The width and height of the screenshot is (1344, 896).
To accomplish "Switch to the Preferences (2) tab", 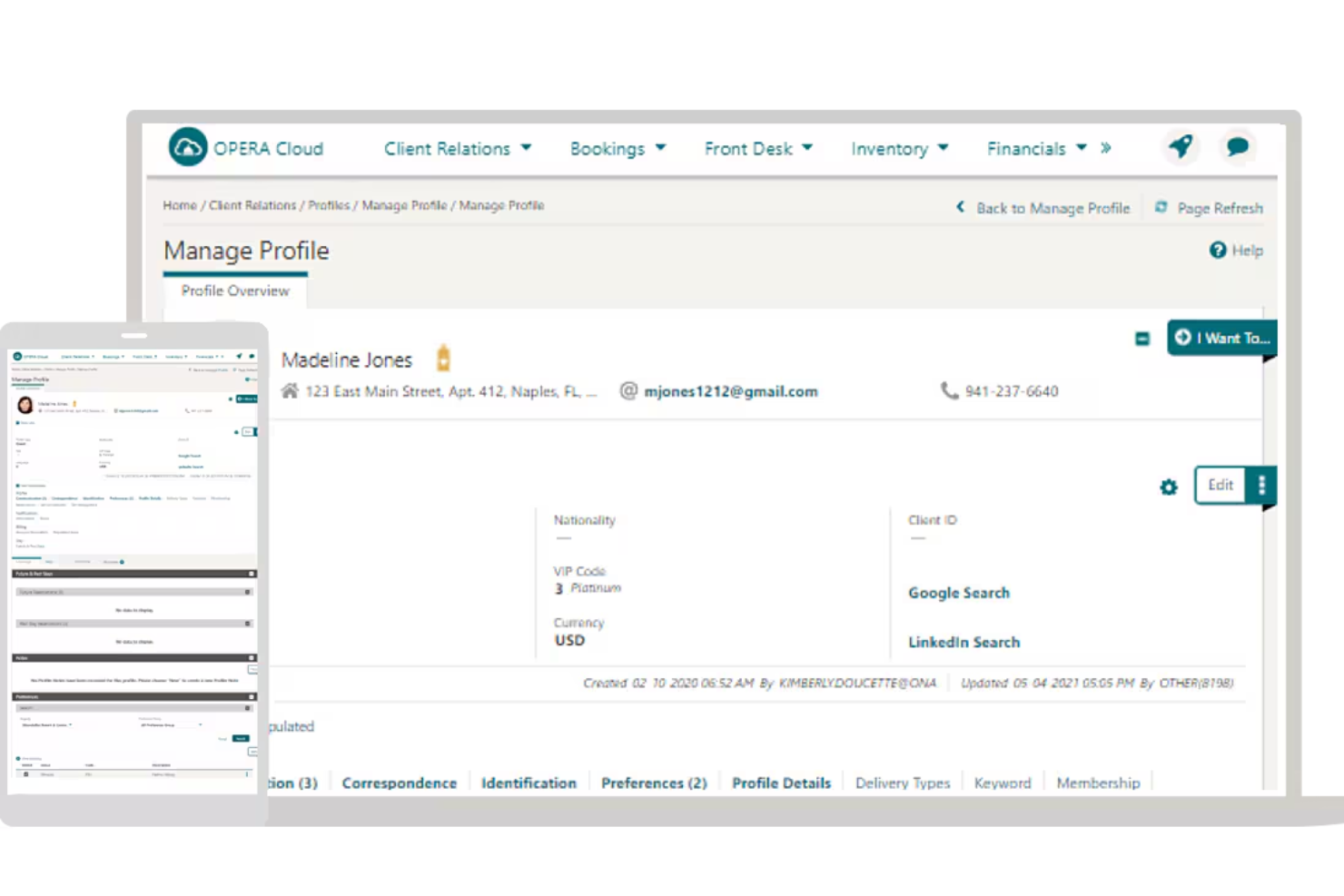I will coord(653,783).
